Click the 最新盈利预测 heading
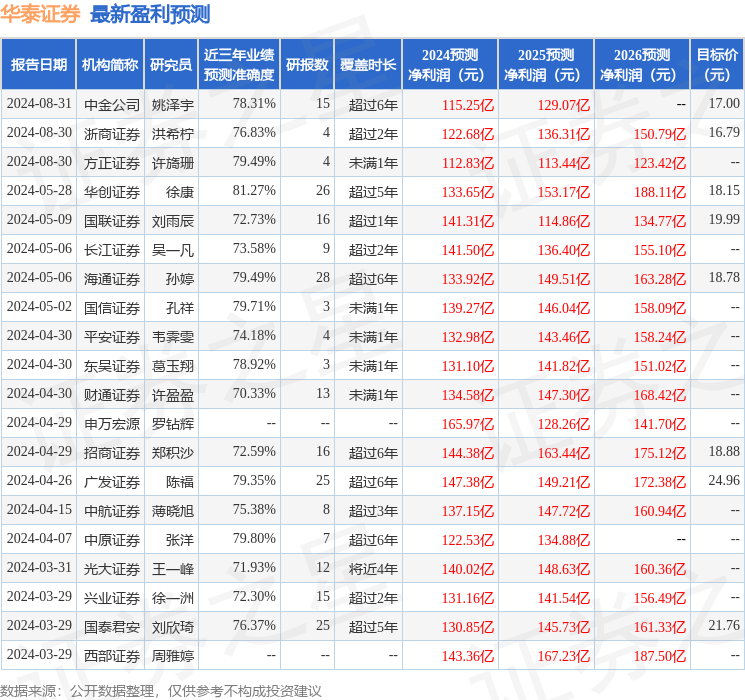Image resolution: width=745 pixels, height=700 pixels. point(150,14)
